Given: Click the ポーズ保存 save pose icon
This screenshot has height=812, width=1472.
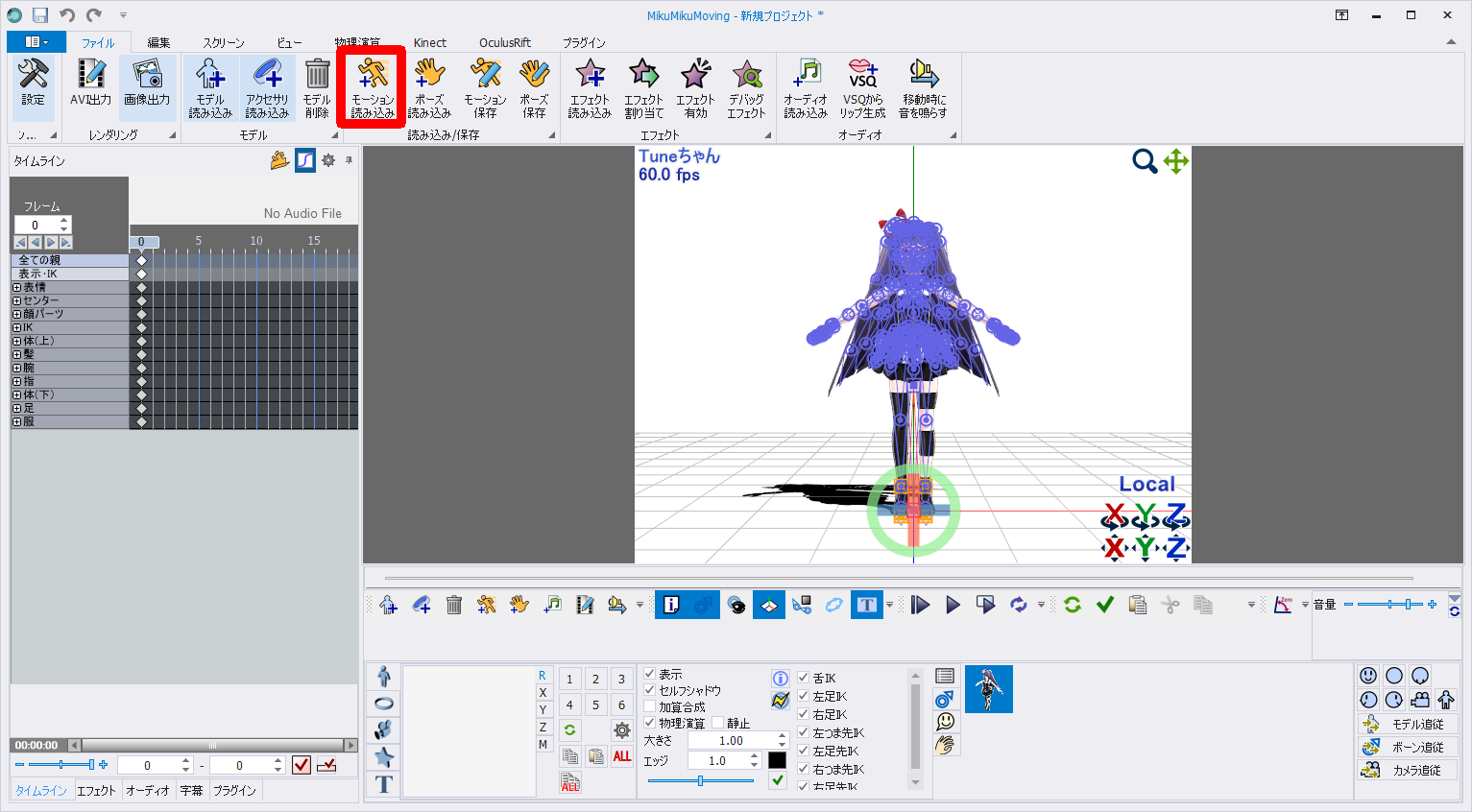Looking at the screenshot, I should point(534,87).
